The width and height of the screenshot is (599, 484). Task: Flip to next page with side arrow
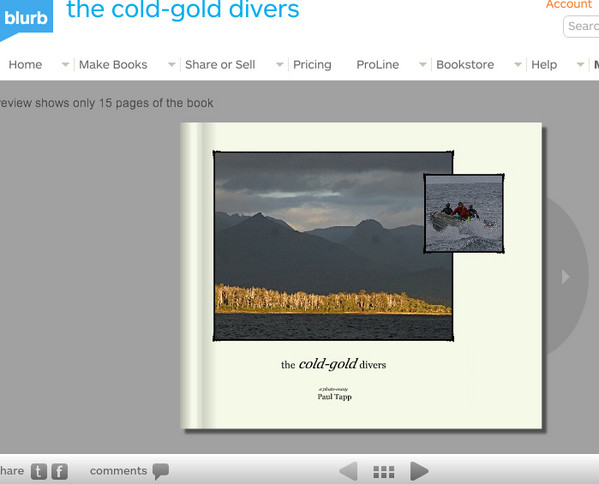coord(566,277)
